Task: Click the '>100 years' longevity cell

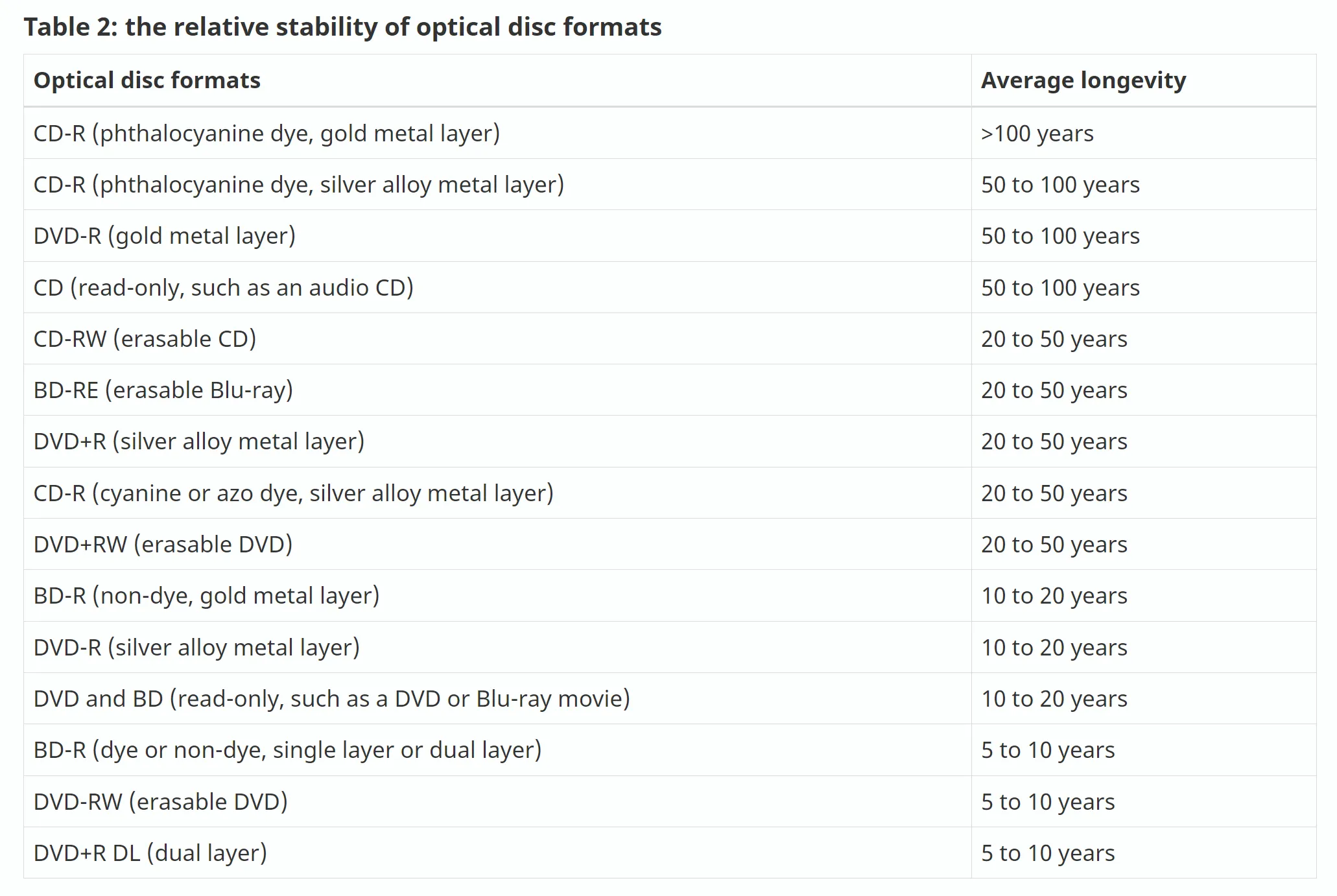Action: (x=1037, y=134)
